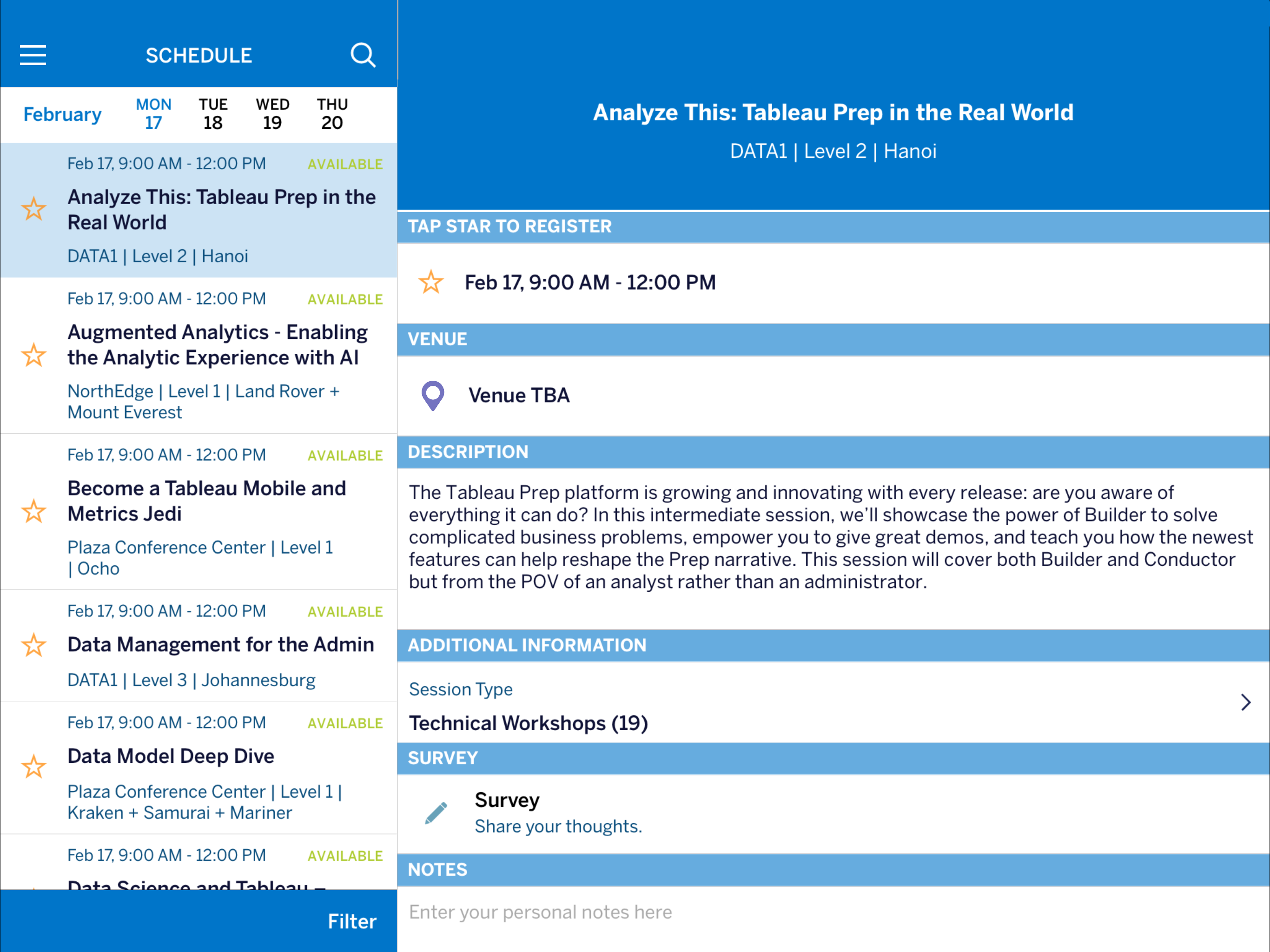Click the detail pane session title heading
Screen dimensions: 1270x952
(833, 112)
